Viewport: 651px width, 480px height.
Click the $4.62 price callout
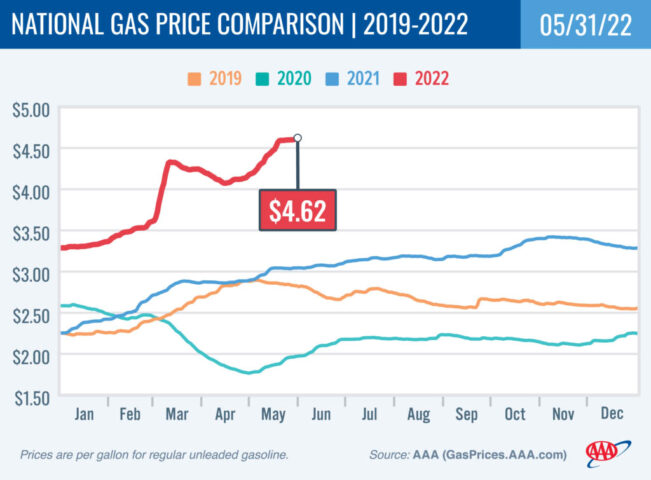pyautogui.click(x=297, y=210)
